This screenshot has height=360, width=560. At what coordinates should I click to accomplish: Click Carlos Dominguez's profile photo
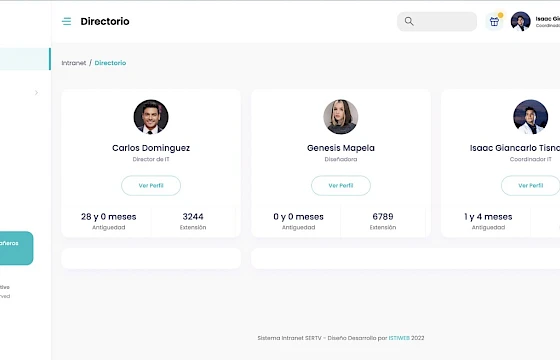151,117
